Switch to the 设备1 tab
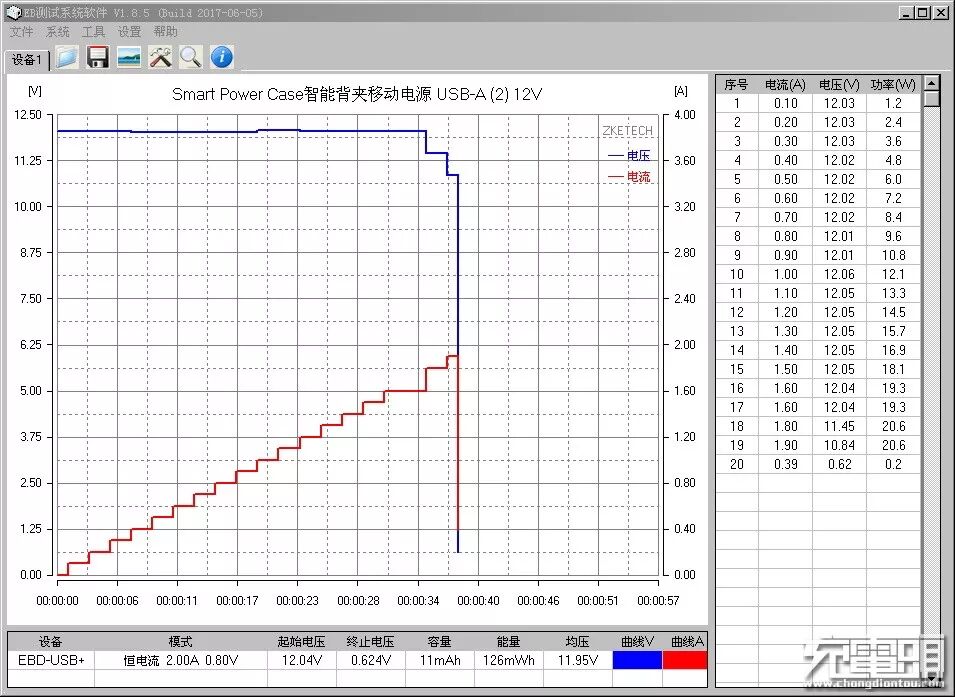The height and width of the screenshot is (697, 955). [x=27, y=60]
